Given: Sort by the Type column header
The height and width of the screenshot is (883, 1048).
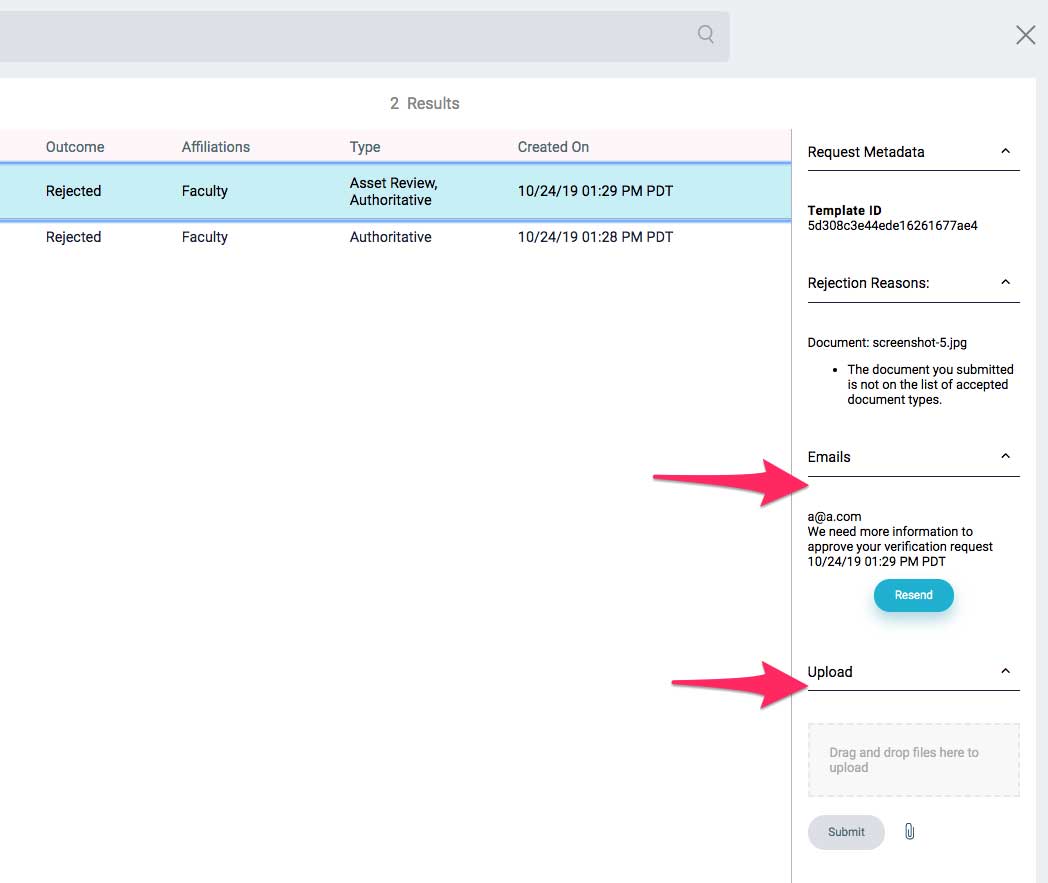Looking at the screenshot, I should click(x=365, y=147).
